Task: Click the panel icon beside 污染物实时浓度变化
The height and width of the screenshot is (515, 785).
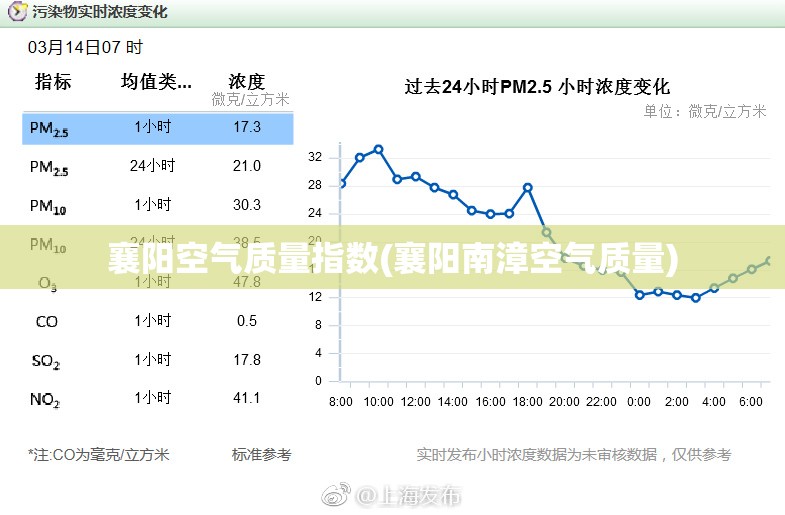Action: pyautogui.click(x=17, y=11)
